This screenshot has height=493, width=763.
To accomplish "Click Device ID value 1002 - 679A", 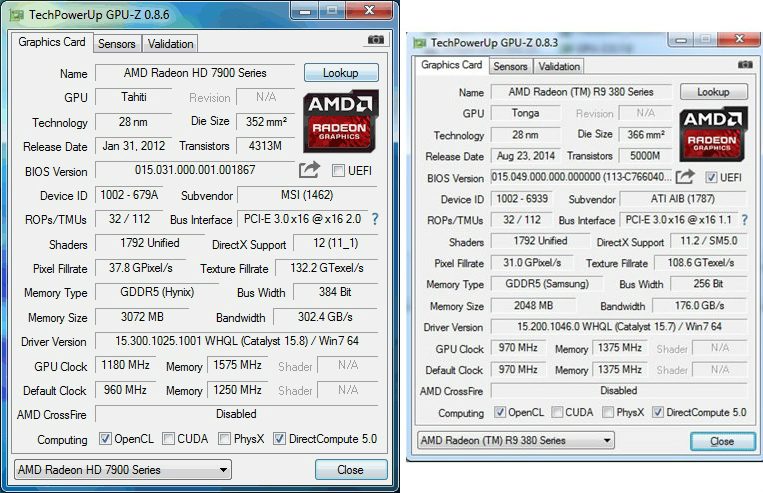I will 129,195.
